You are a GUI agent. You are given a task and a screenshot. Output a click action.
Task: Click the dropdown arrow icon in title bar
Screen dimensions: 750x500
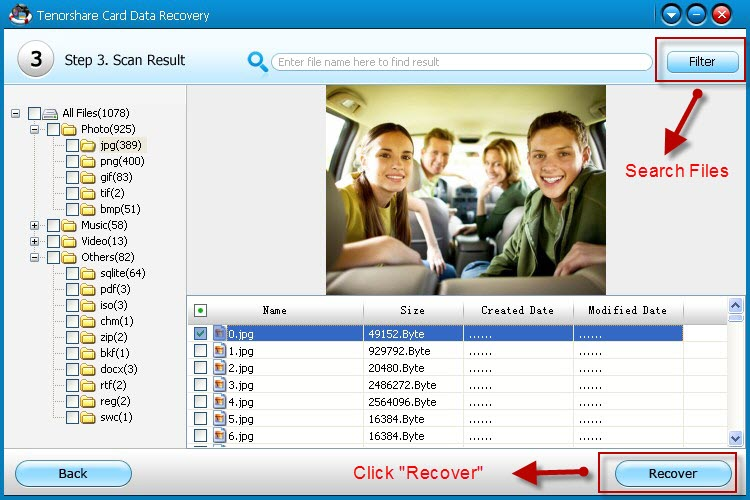tap(672, 14)
